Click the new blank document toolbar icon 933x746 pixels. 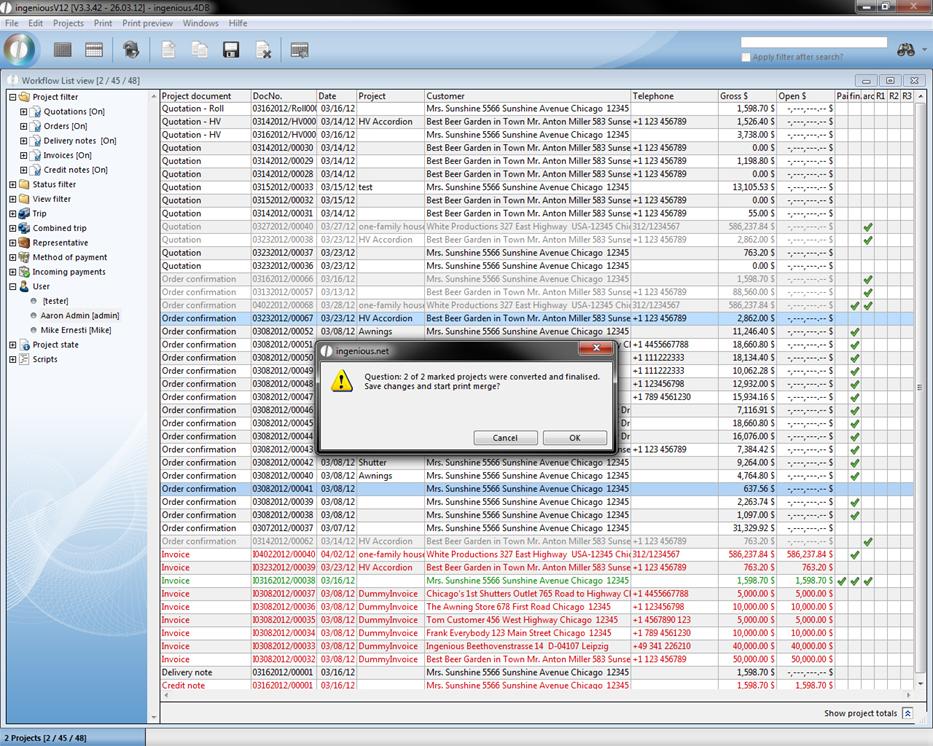(169, 50)
